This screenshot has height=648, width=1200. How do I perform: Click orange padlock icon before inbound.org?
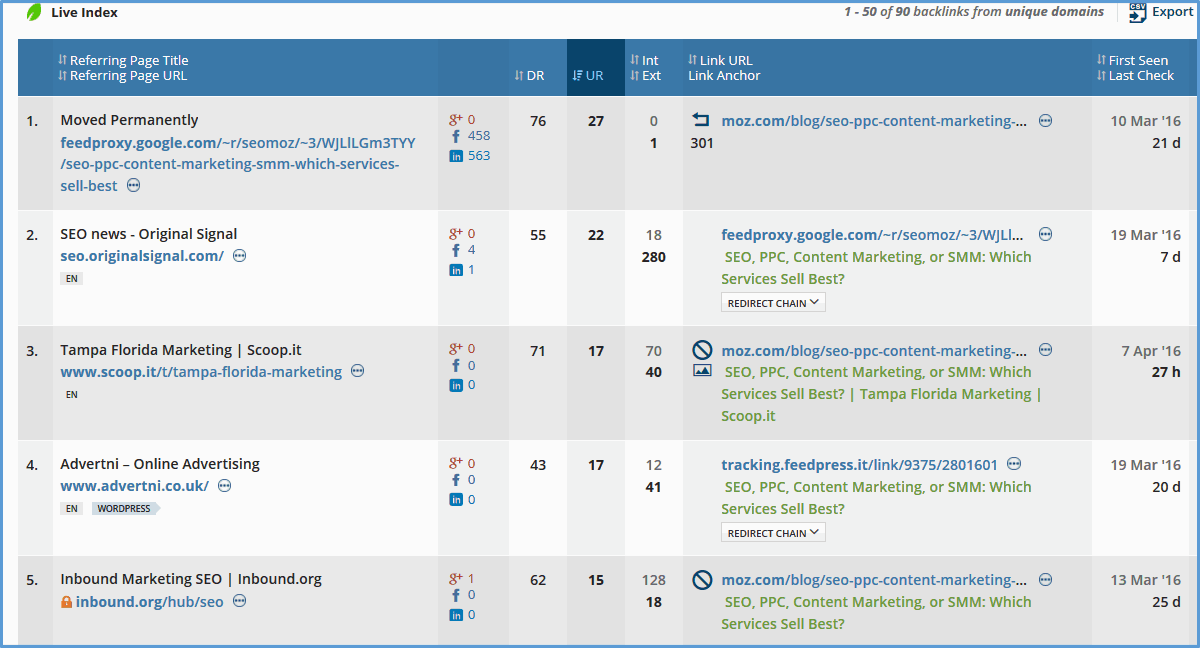(66, 602)
